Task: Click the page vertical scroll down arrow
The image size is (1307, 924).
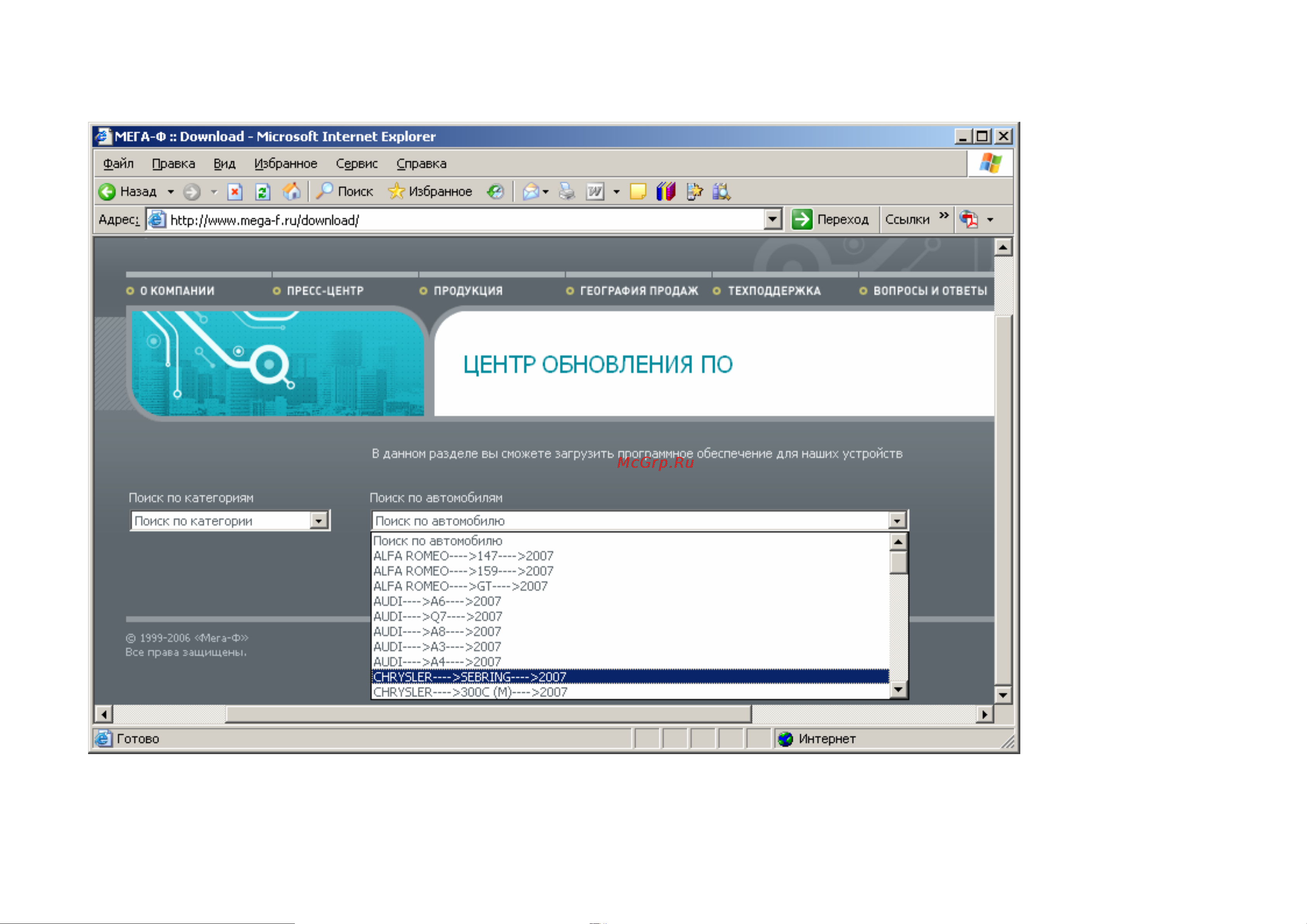Action: (x=1002, y=695)
